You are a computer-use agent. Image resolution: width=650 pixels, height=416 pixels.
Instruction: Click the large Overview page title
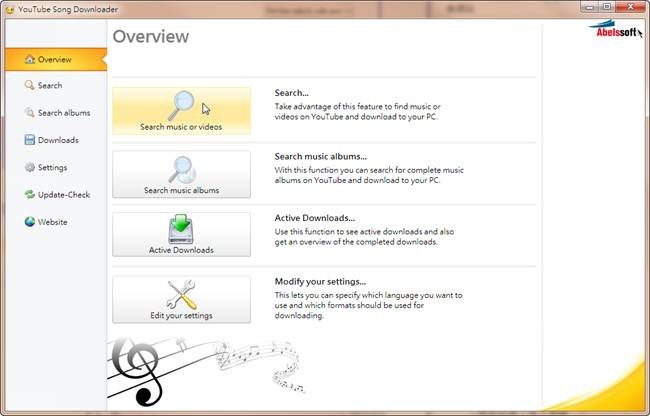151,36
